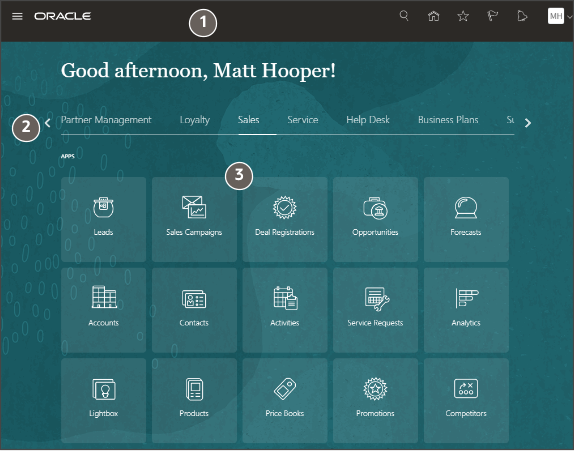Open the Business Plans tab
This screenshot has width=574, height=471.
coord(448,120)
